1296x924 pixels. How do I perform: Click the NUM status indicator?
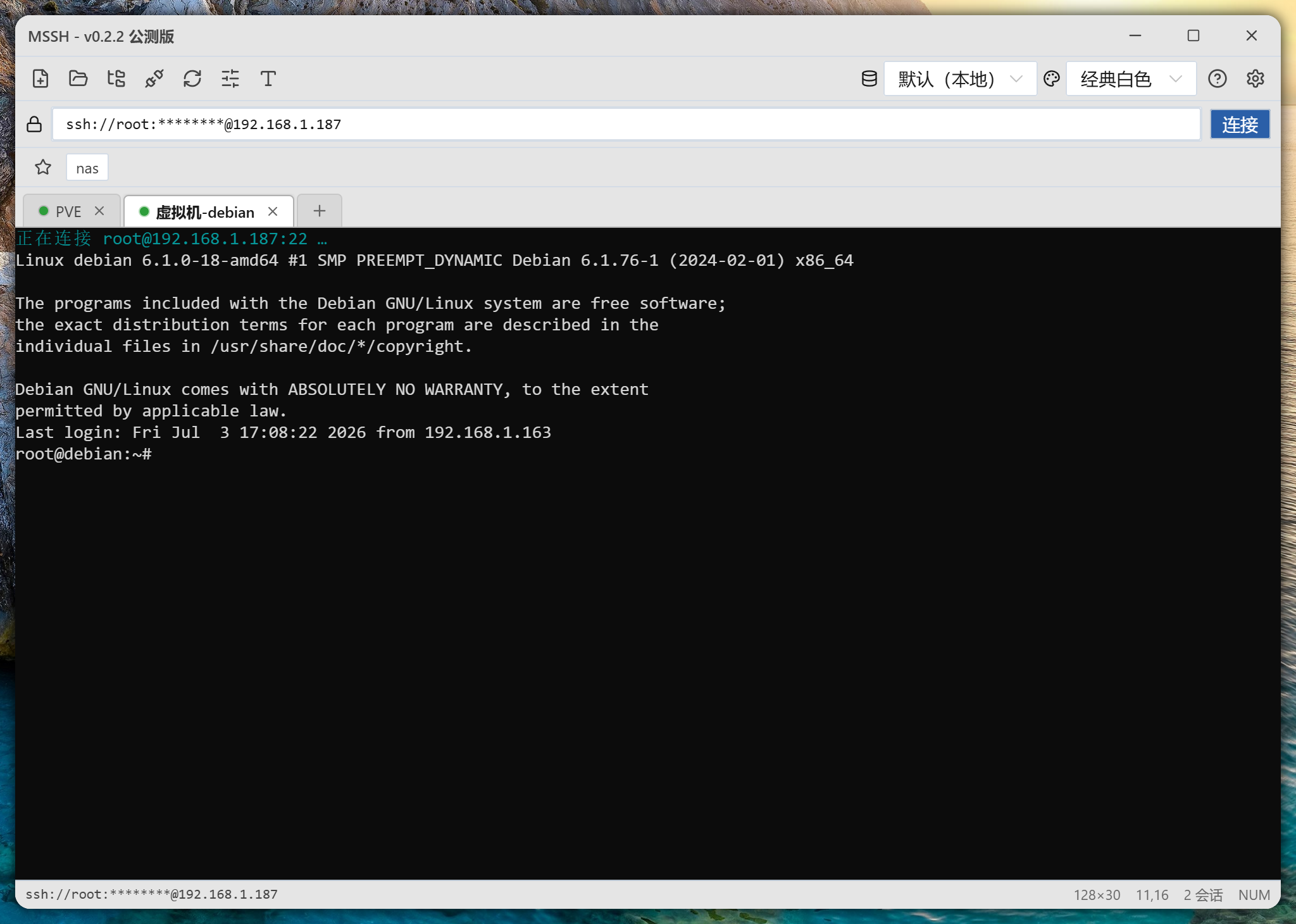coord(1254,895)
